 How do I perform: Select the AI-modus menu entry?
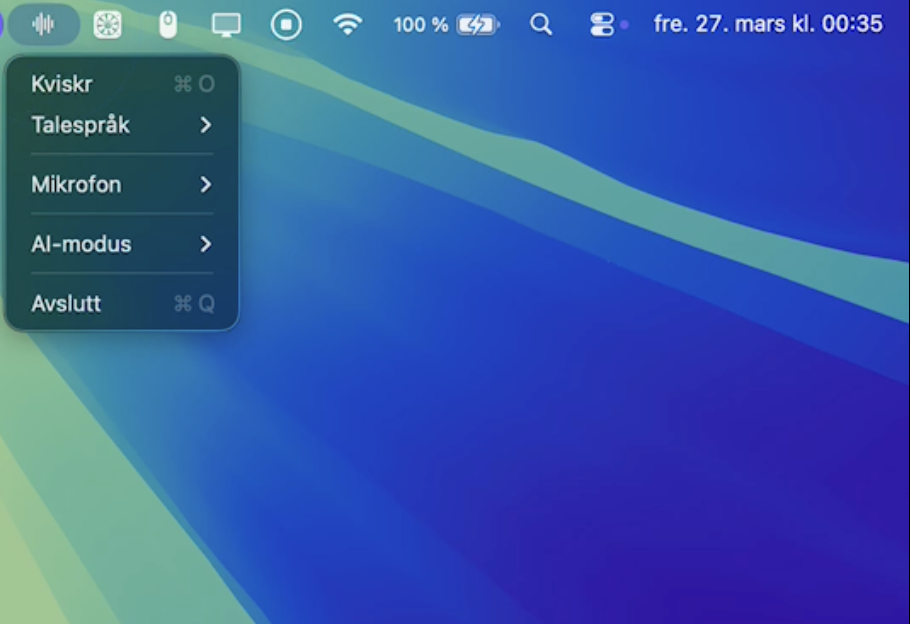click(82, 244)
